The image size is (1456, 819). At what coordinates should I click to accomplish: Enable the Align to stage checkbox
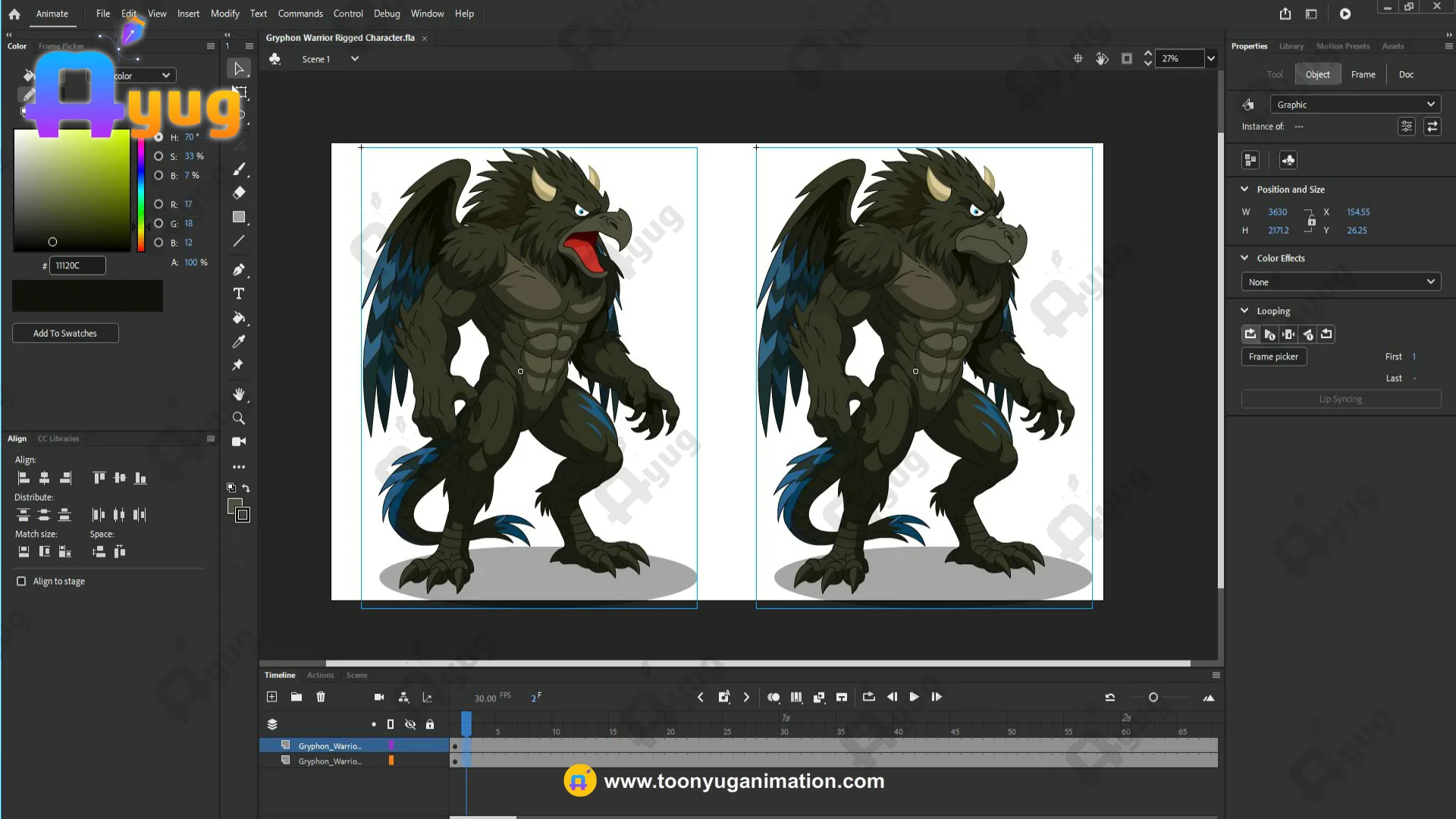(x=21, y=582)
